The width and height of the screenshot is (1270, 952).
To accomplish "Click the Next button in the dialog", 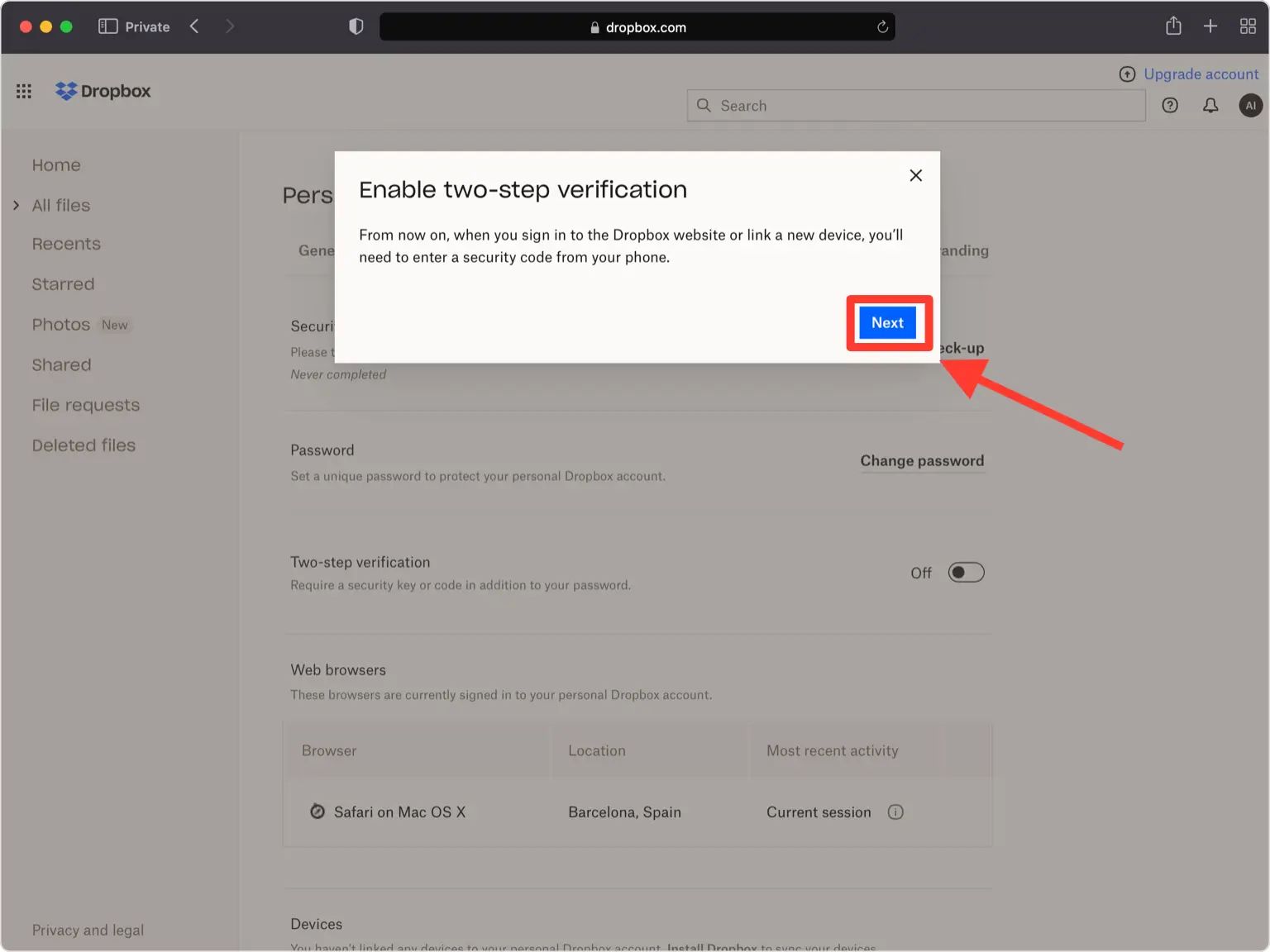I will coord(887,323).
